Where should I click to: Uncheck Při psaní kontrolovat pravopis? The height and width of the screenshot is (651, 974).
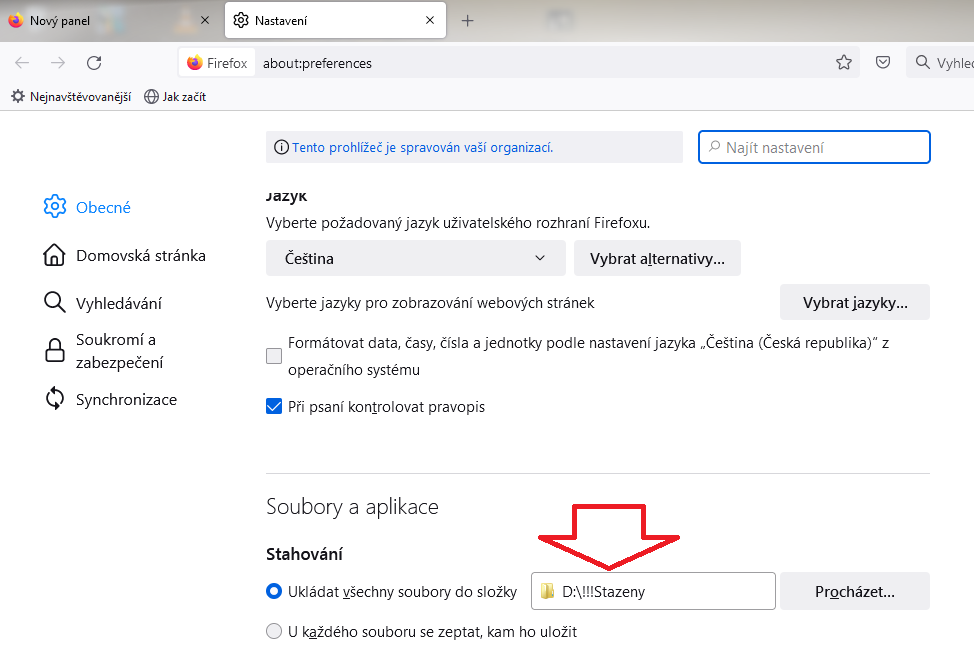click(x=274, y=407)
